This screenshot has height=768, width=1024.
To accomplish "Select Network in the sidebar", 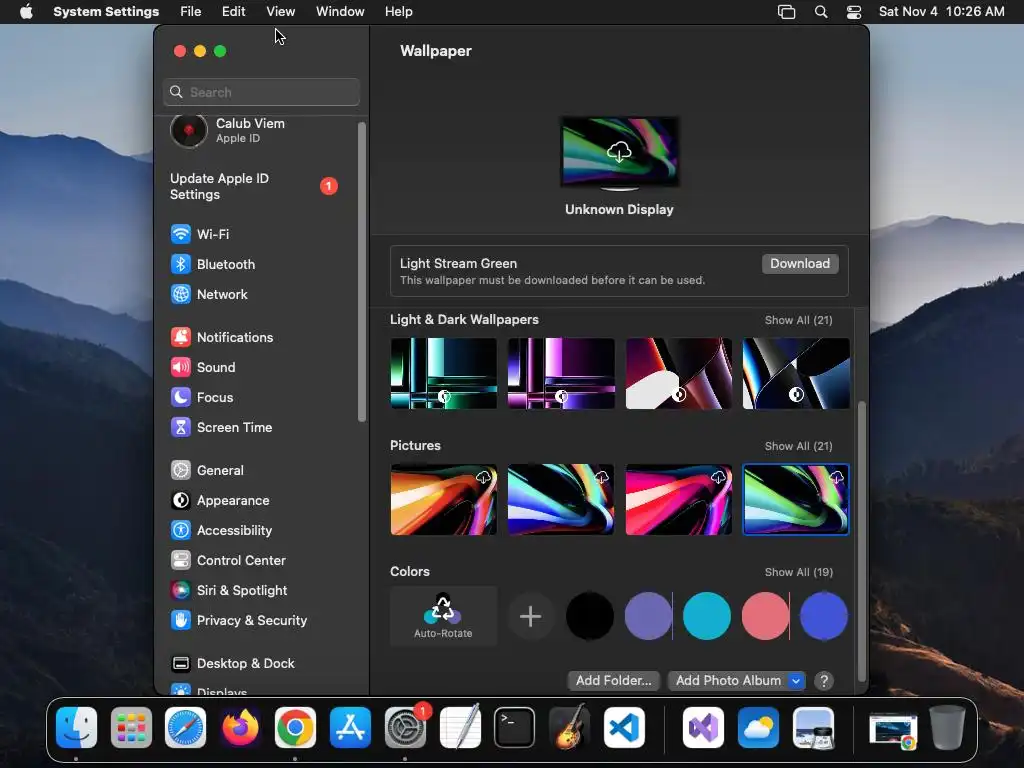I will (209, 294).
